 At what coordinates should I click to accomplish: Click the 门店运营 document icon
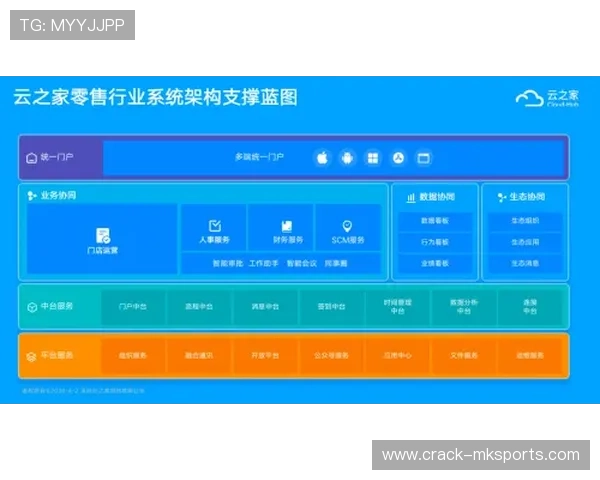click(x=103, y=235)
